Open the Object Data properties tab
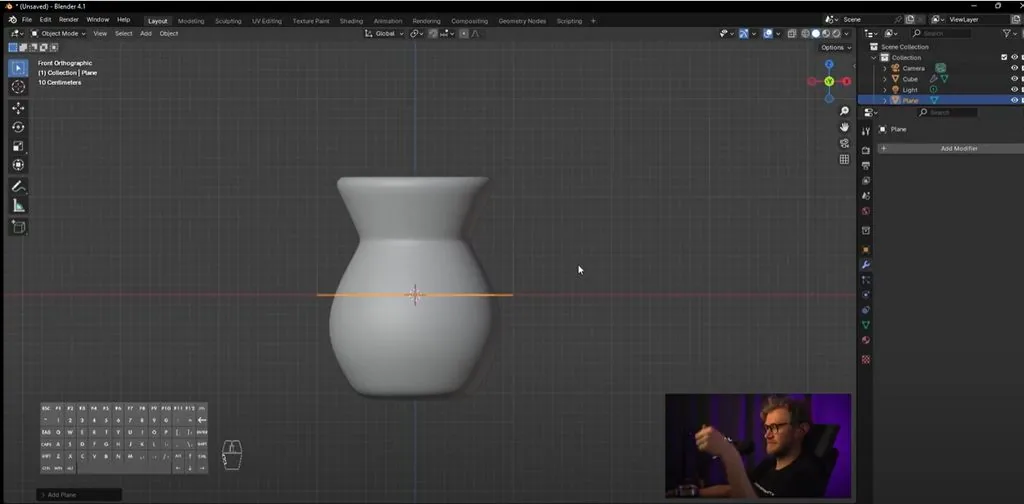Viewport: 1024px width, 504px height. (866, 324)
